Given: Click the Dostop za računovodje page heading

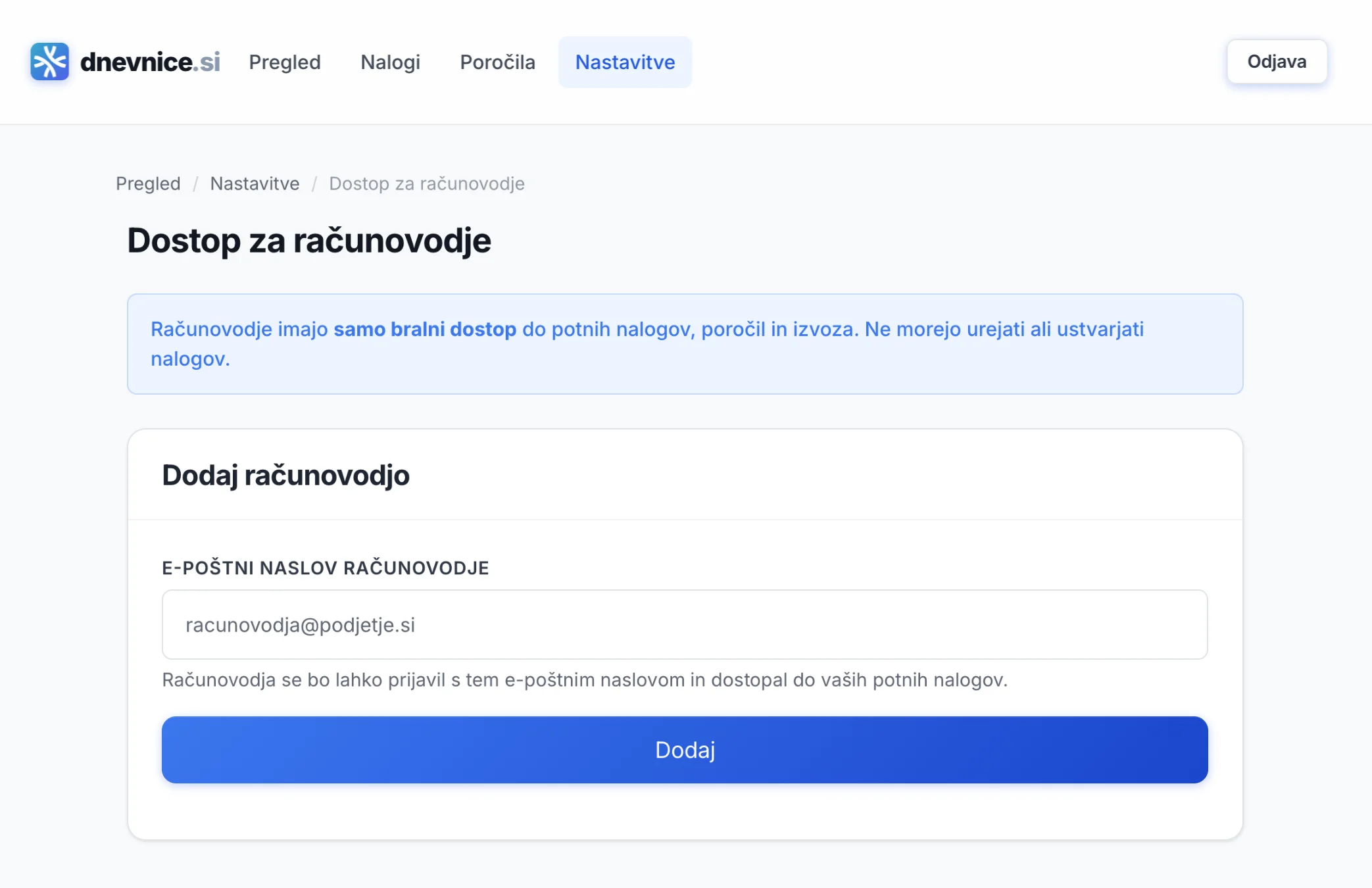Looking at the screenshot, I should [308, 240].
